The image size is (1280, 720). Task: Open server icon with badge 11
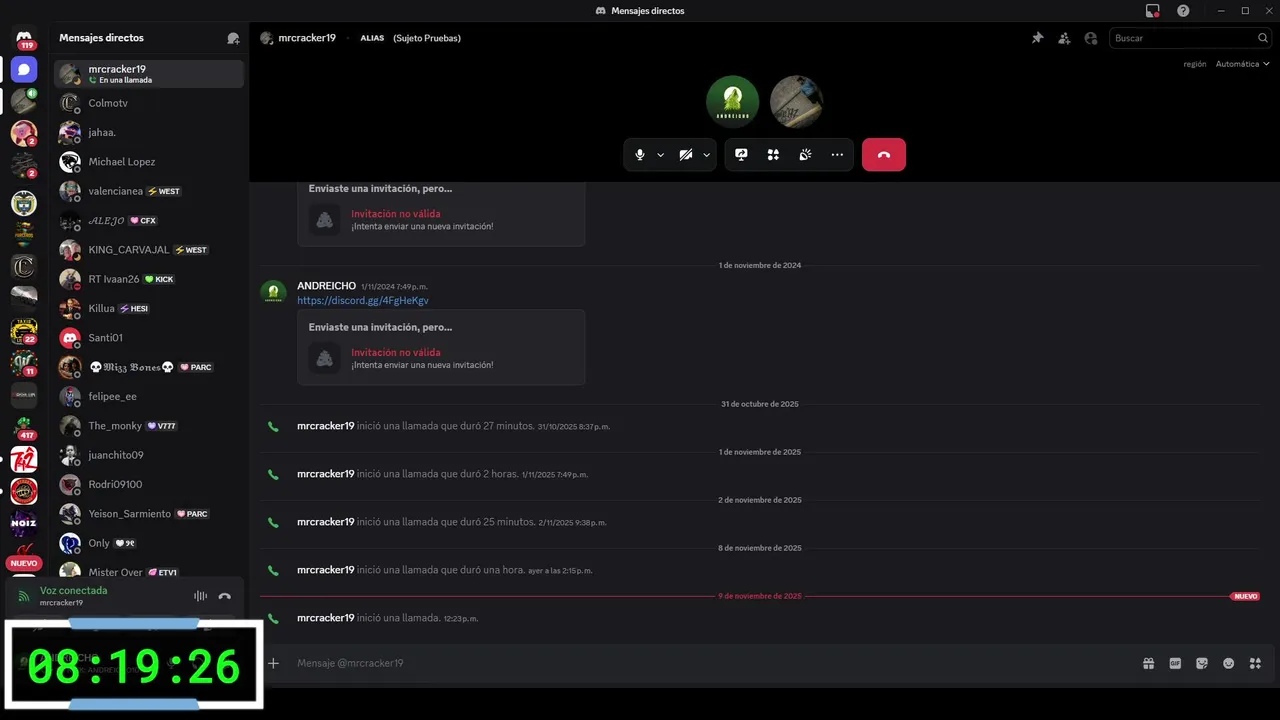click(24, 362)
